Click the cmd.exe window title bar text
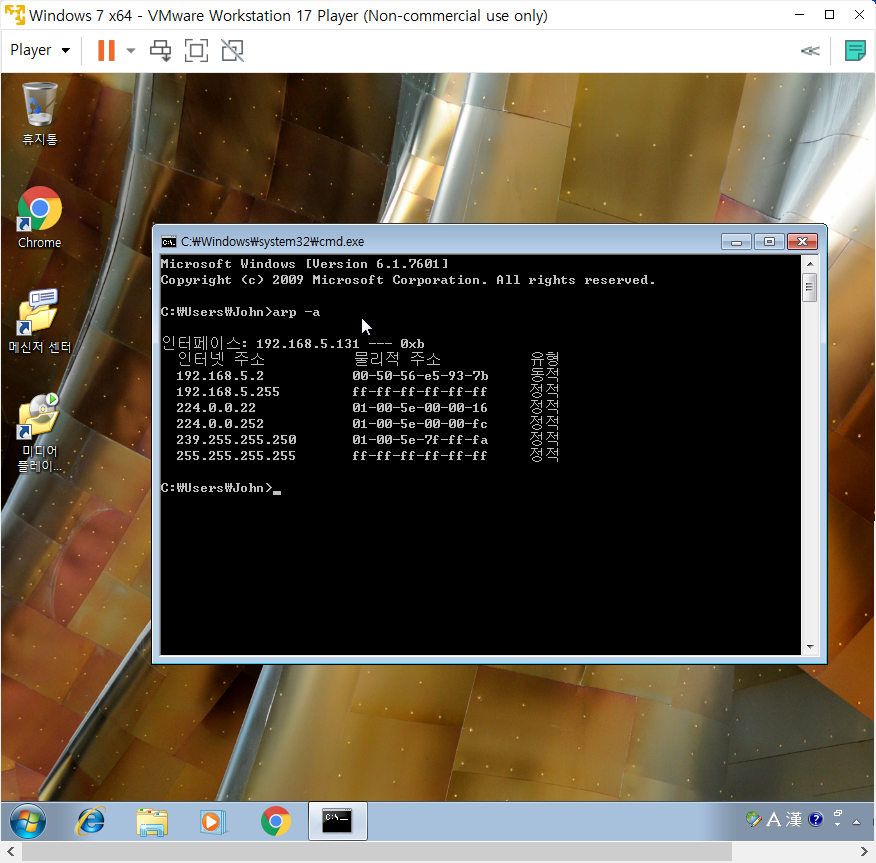This screenshot has height=863, width=876. pos(273,242)
